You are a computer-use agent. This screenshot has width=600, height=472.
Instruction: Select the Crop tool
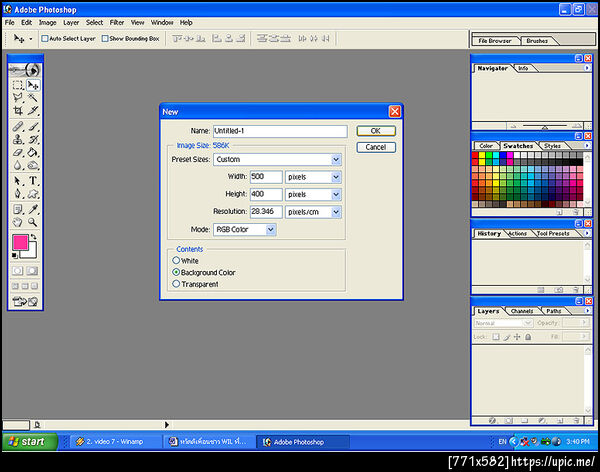coord(18,111)
